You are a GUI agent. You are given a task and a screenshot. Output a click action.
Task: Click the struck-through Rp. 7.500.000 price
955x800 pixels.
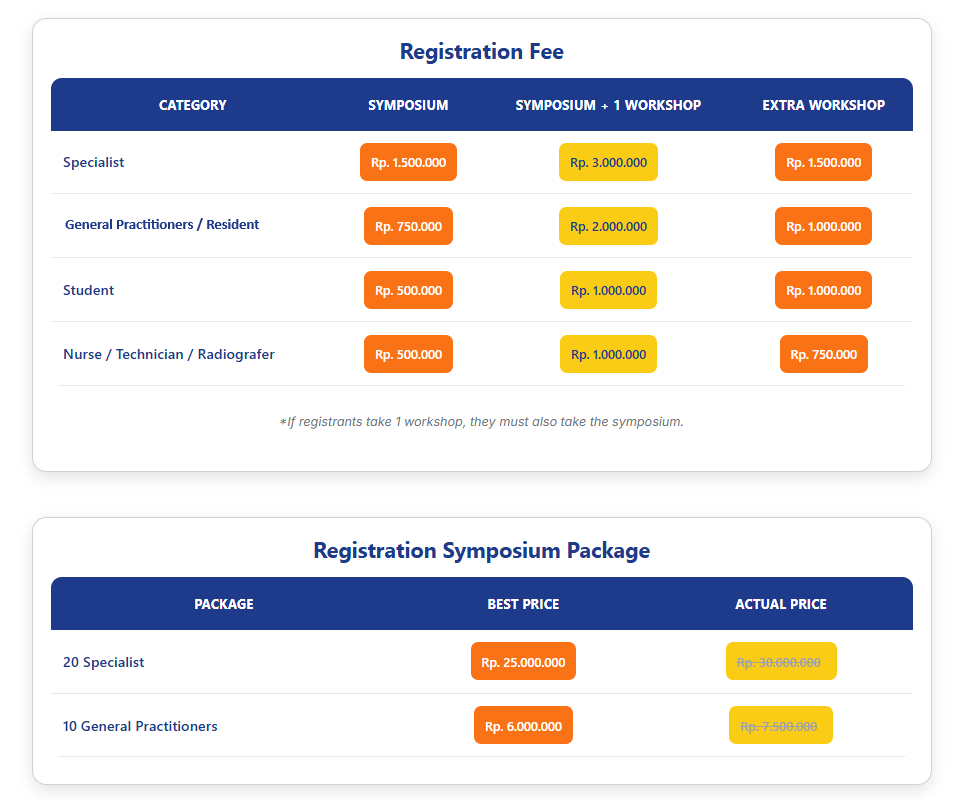(780, 725)
